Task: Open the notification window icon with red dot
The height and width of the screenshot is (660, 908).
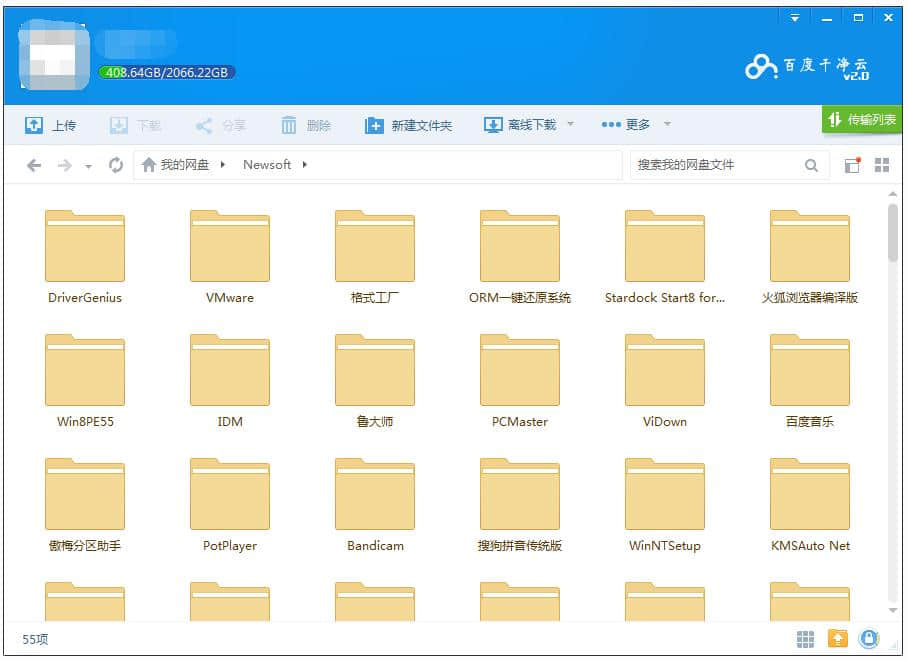Action: [x=852, y=165]
